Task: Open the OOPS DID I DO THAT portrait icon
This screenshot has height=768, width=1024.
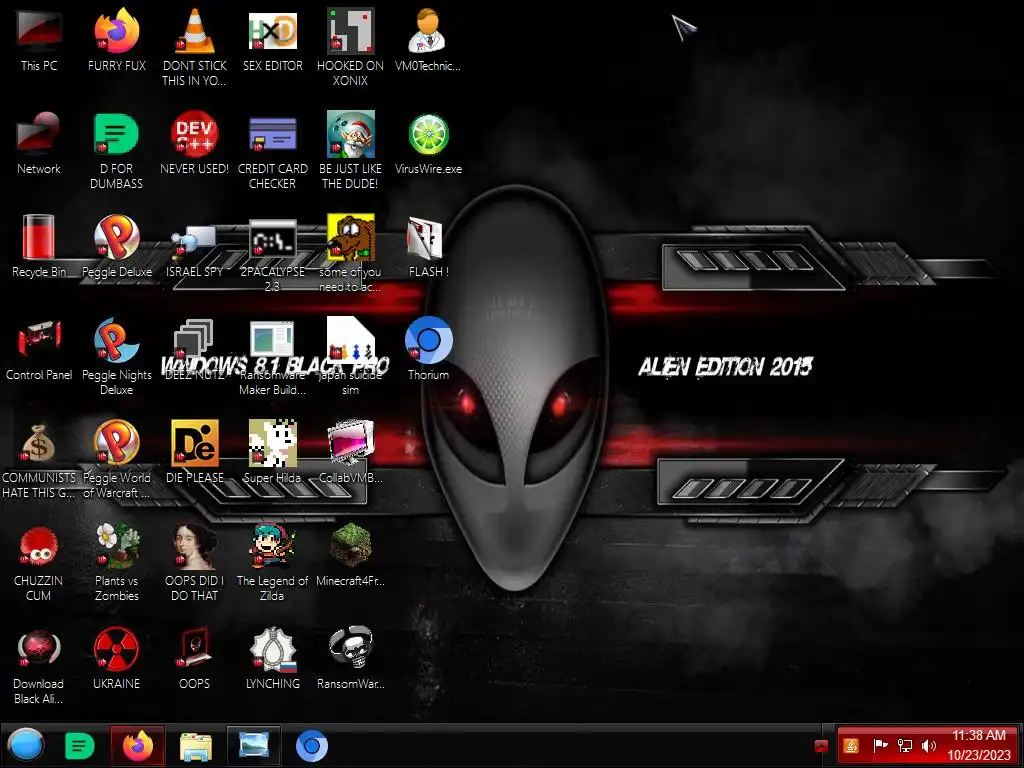Action: tap(195, 562)
